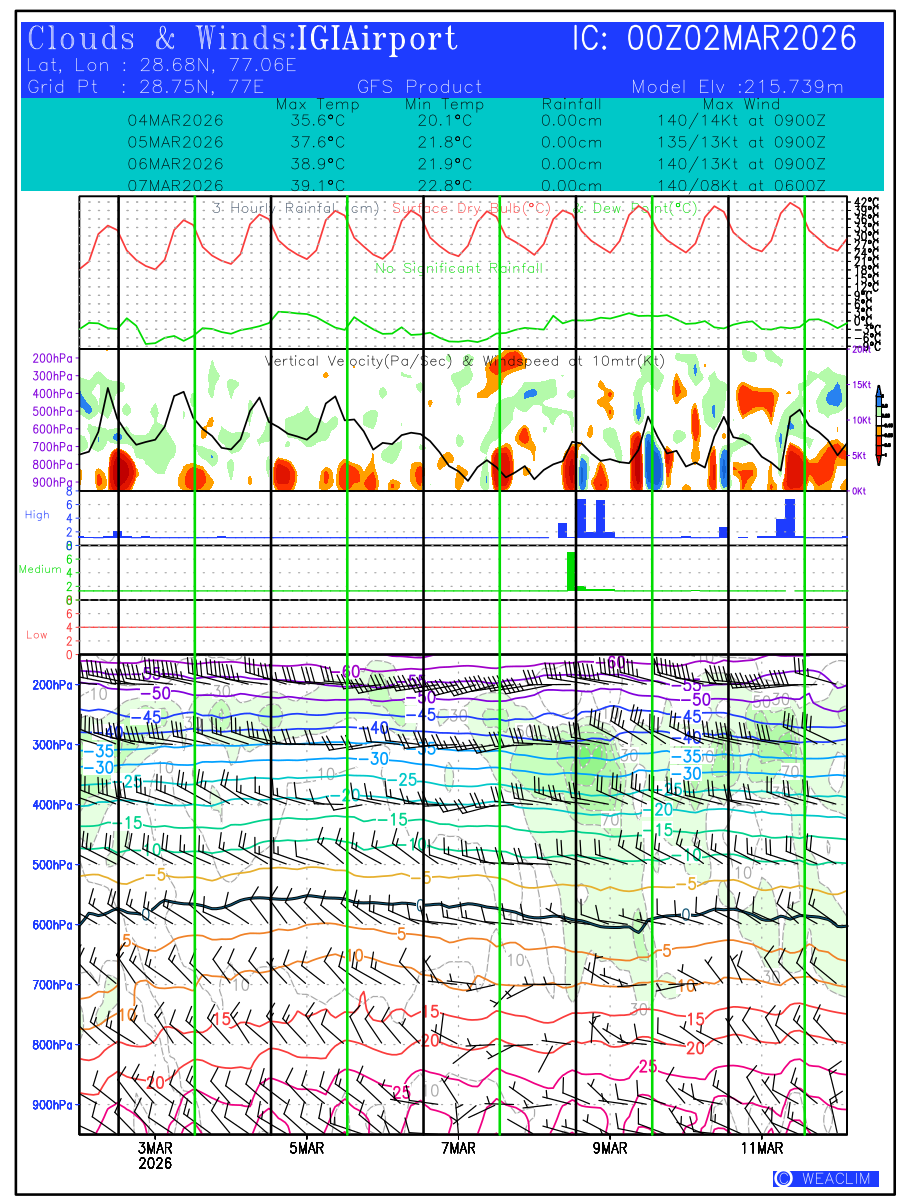The width and height of the screenshot is (900, 1200).
Task: Select the 'High' cloud panel label
Action: click(x=37, y=515)
